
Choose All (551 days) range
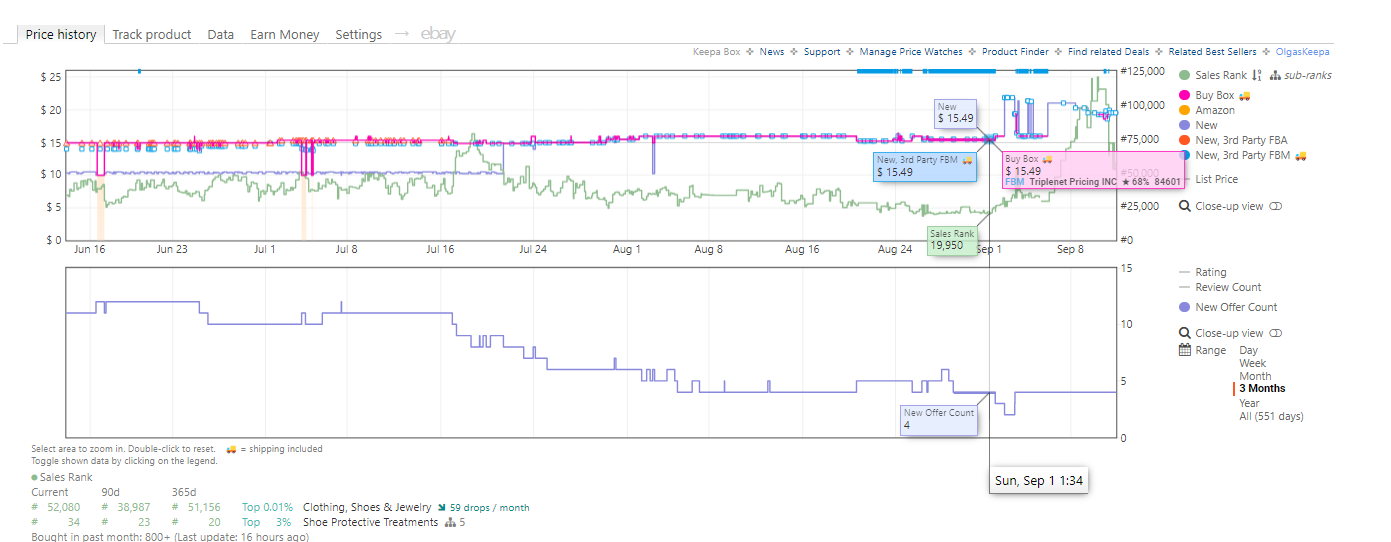[x=1271, y=416]
